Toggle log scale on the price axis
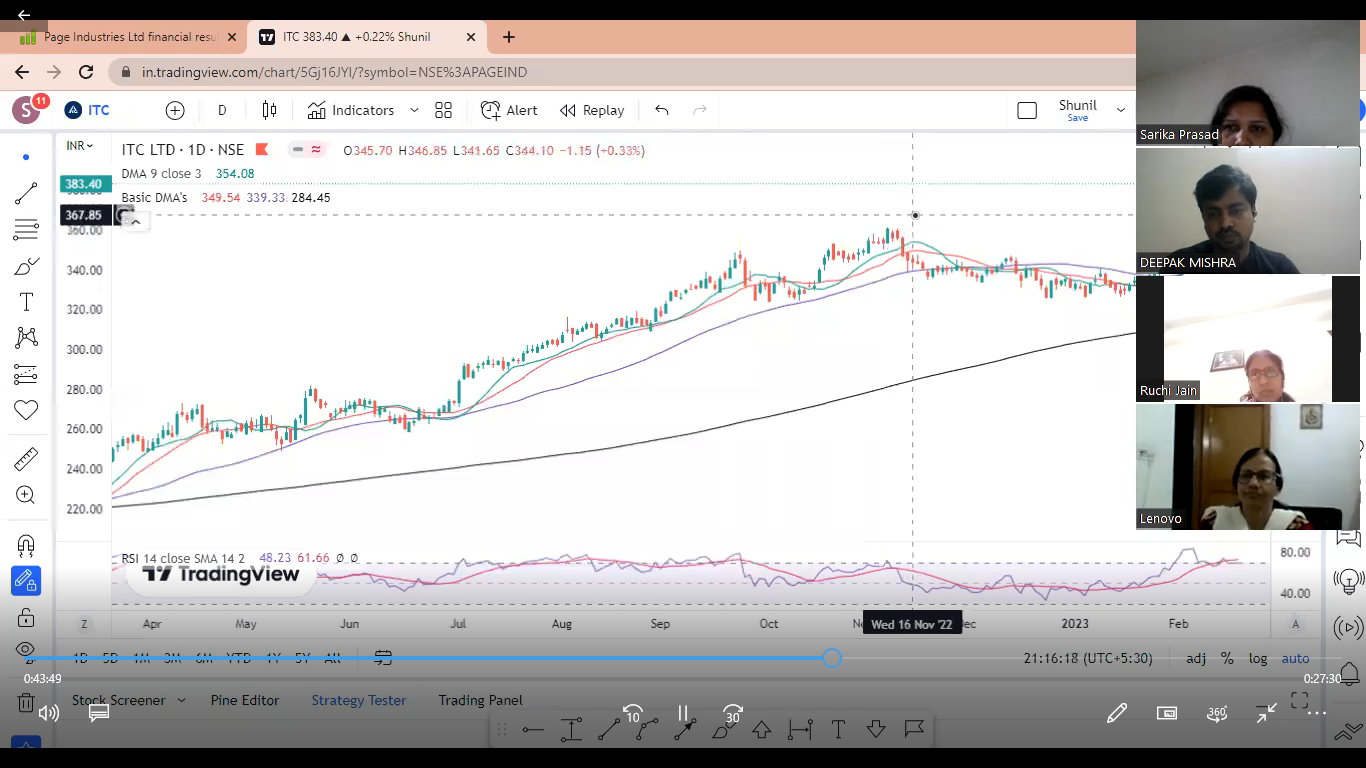The image size is (1366, 768). tap(1257, 658)
